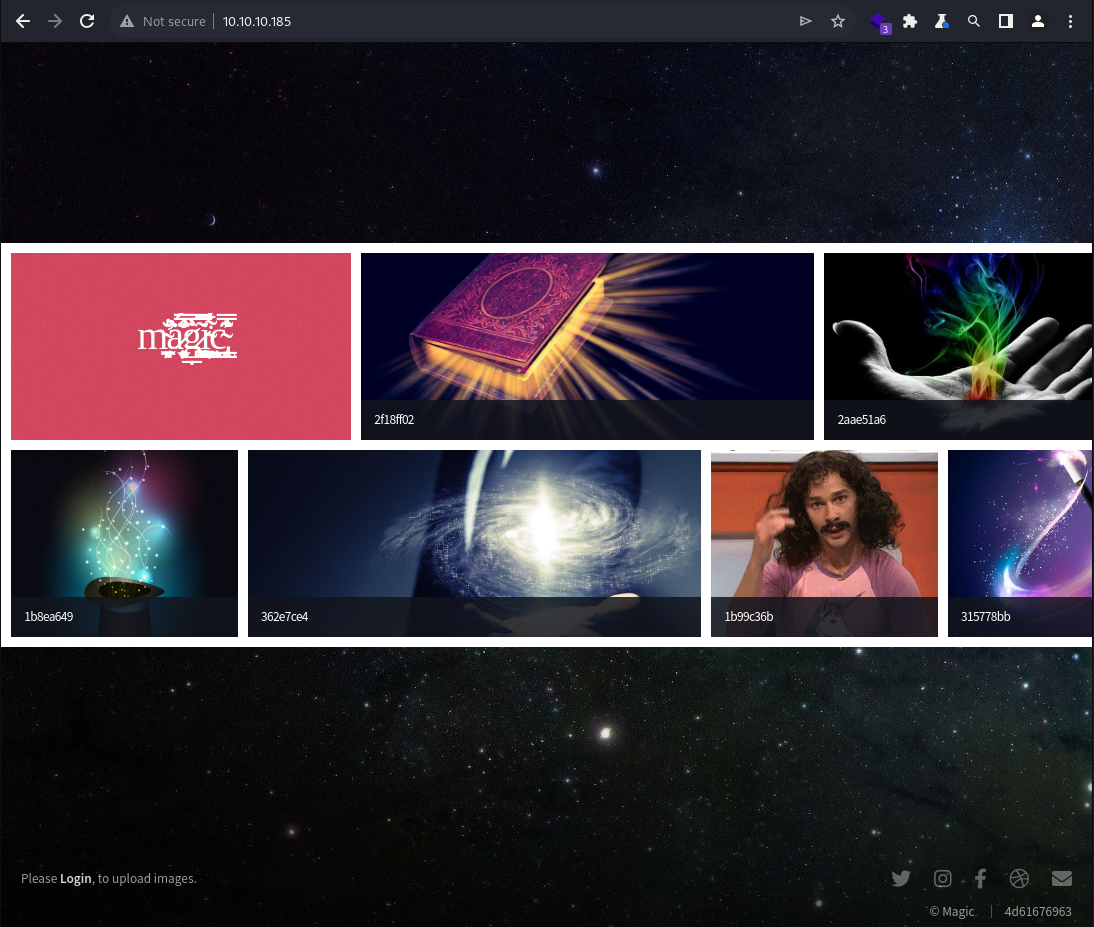
Task: Go back to the previous page
Action: coord(23,21)
